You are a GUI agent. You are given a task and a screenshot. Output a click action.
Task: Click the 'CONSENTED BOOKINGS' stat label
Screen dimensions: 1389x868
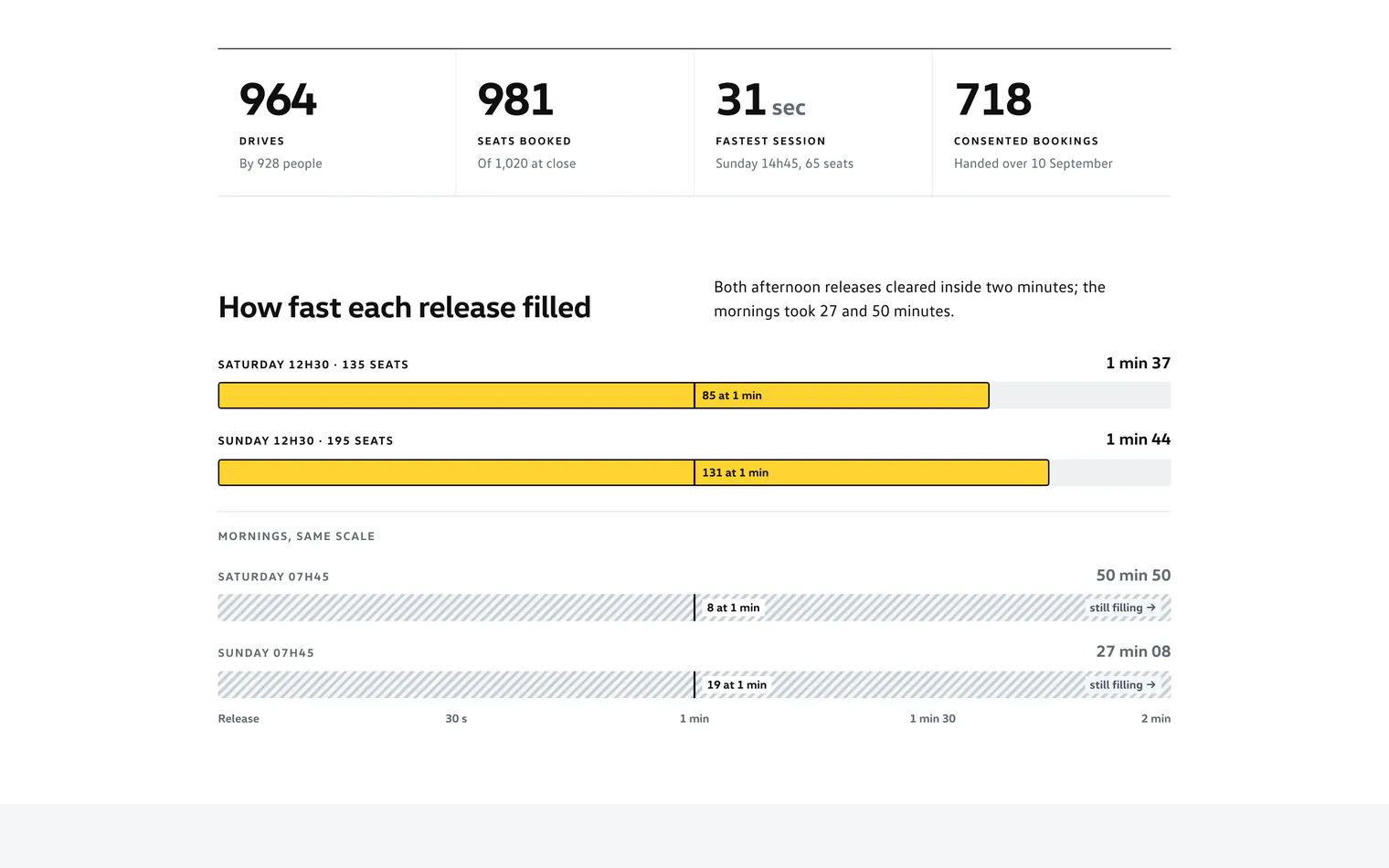1026,142
